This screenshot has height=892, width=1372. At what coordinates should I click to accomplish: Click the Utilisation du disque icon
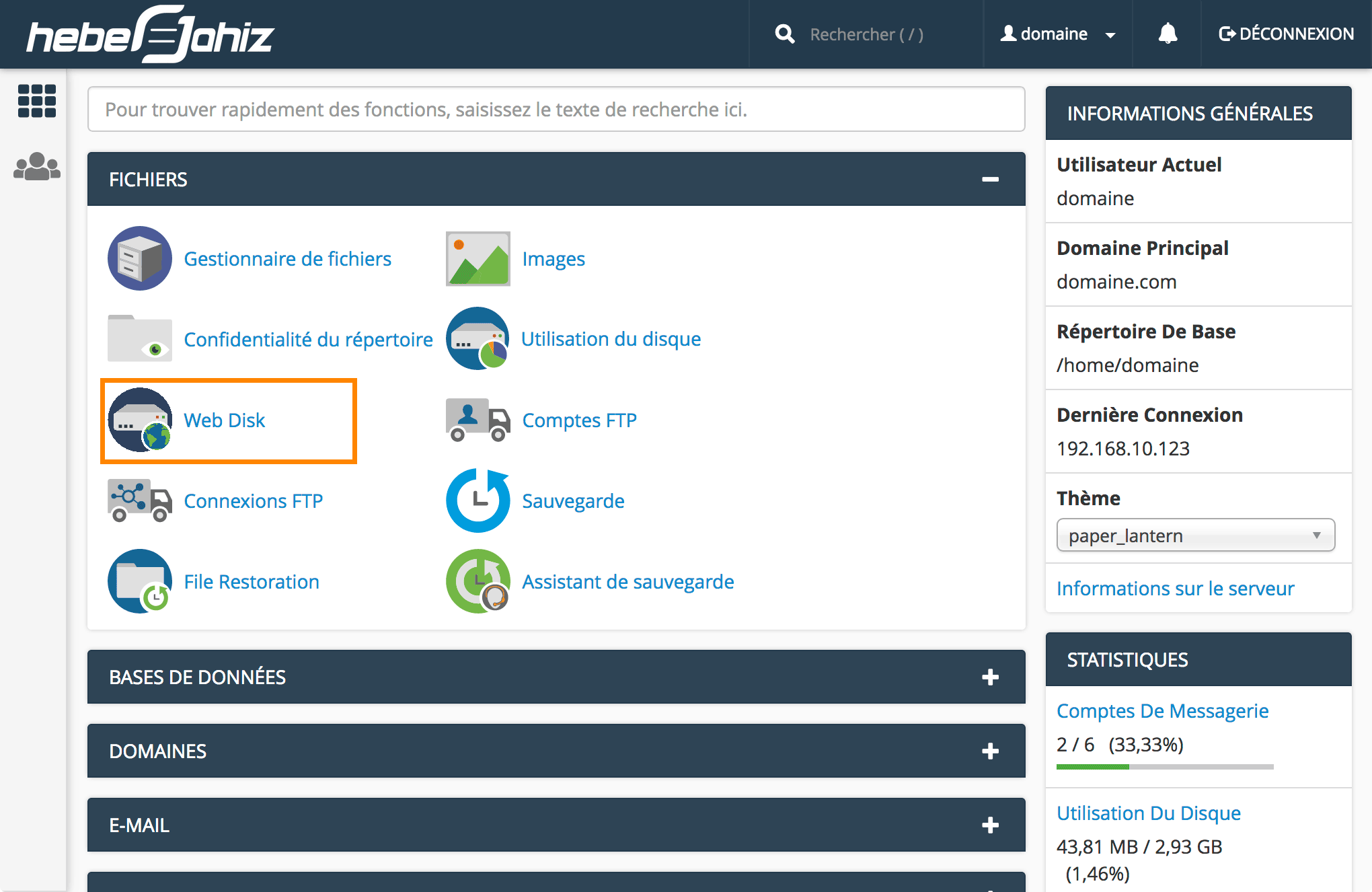[478, 338]
